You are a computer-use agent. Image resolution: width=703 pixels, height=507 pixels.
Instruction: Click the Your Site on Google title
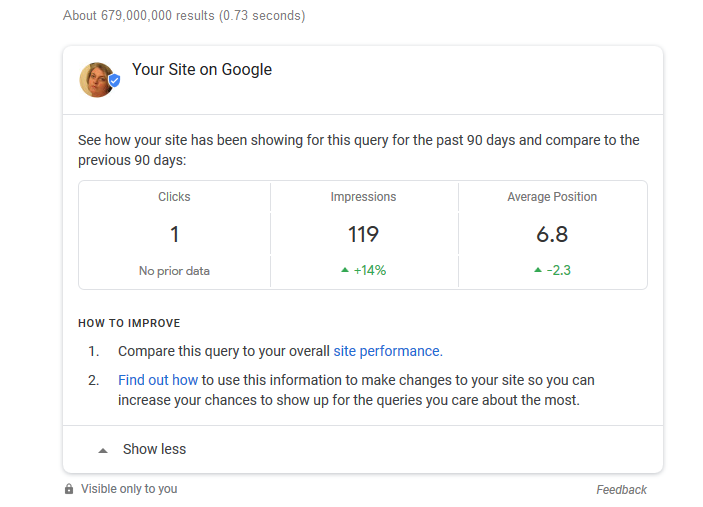[x=202, y=69]
